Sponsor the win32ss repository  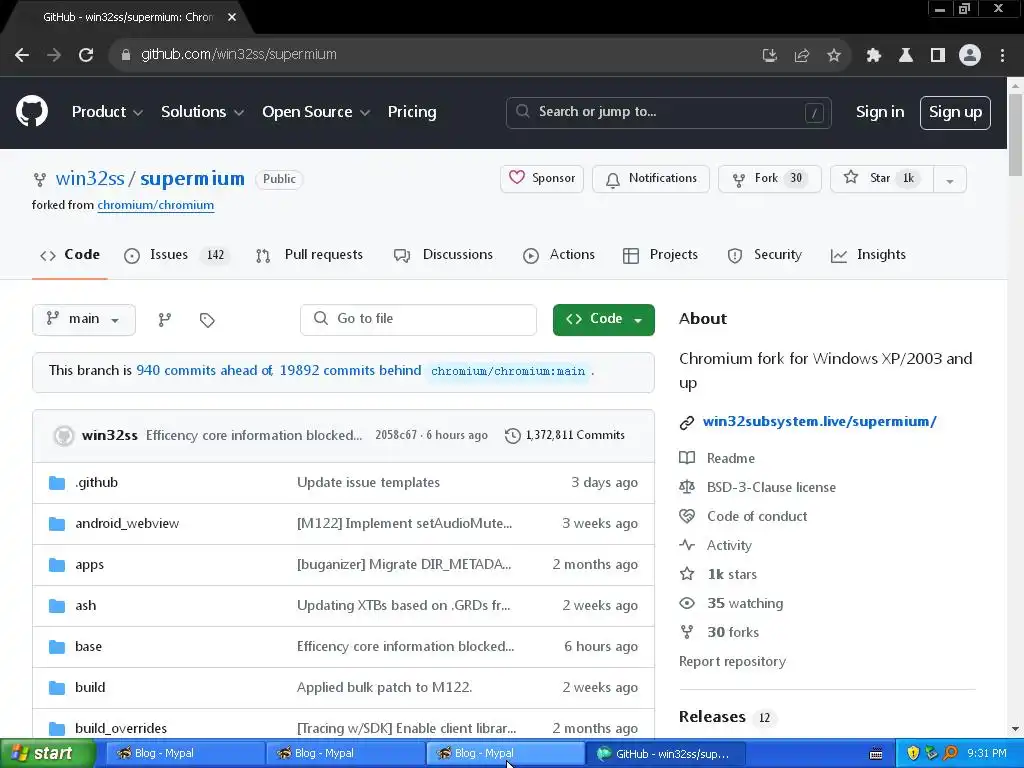[541, 178]
